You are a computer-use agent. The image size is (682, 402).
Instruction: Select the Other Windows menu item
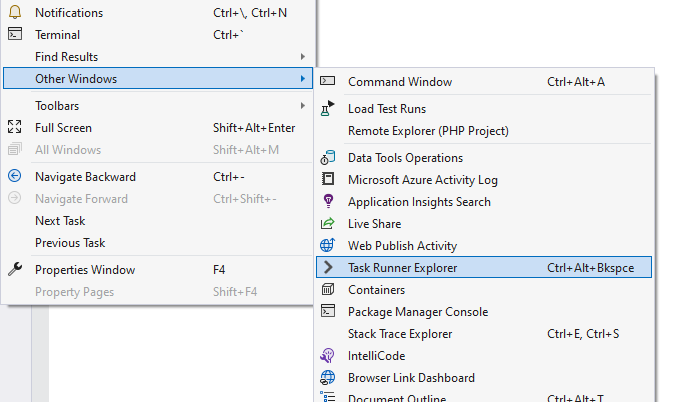(x=158, y=78)
